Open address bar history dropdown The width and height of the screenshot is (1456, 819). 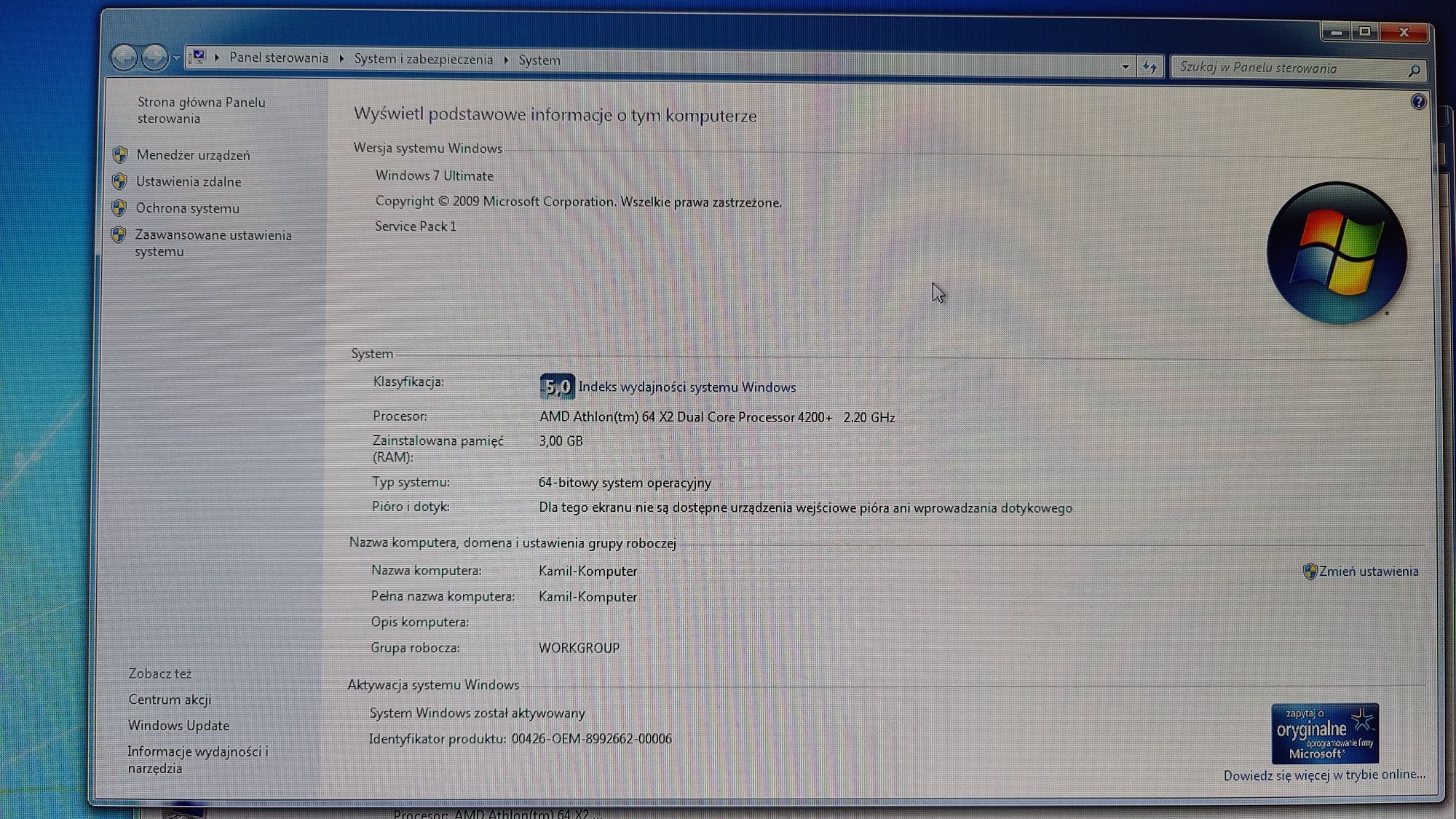coord(1125,66)
